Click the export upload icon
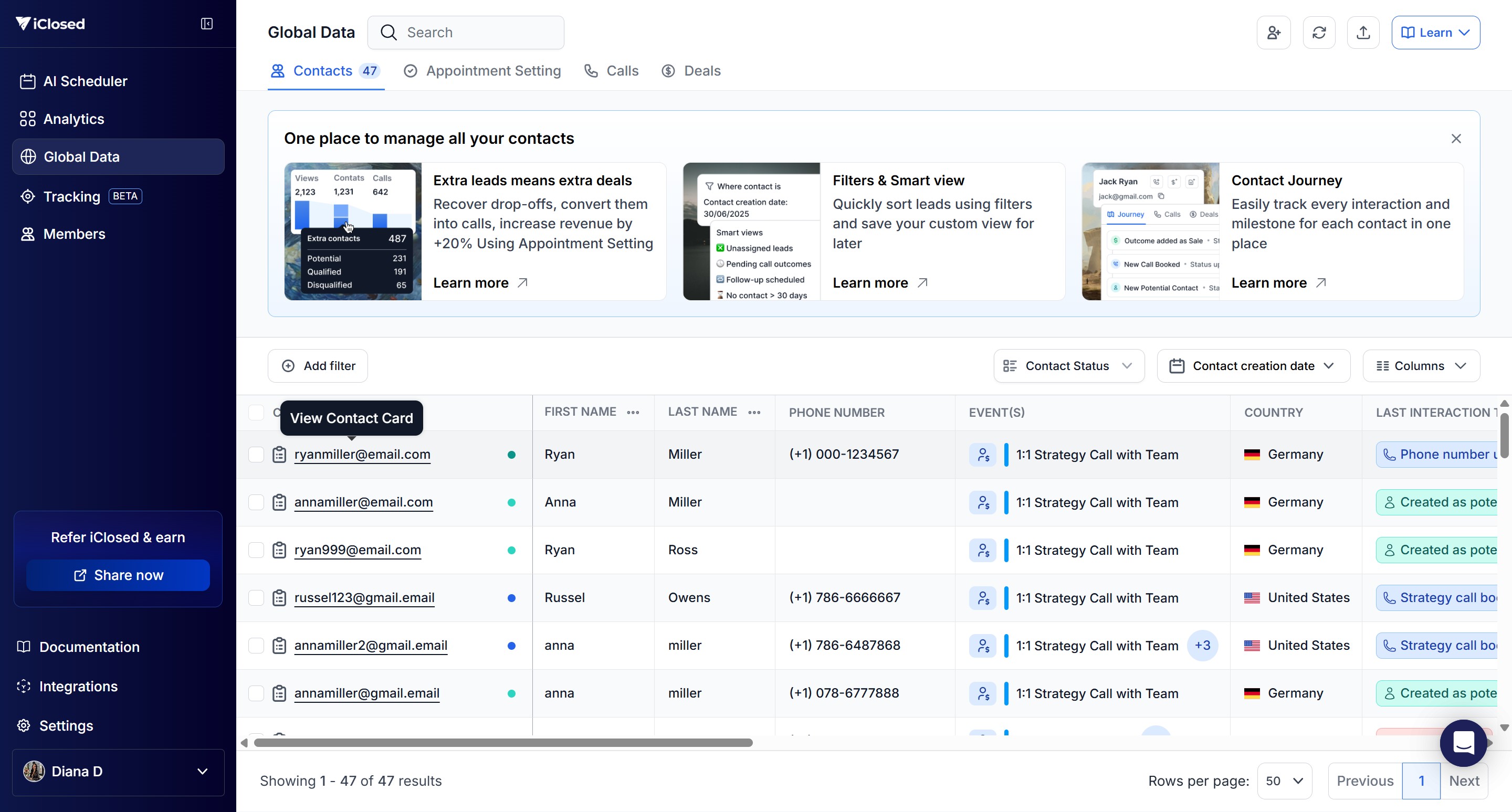 (1363, 32)
